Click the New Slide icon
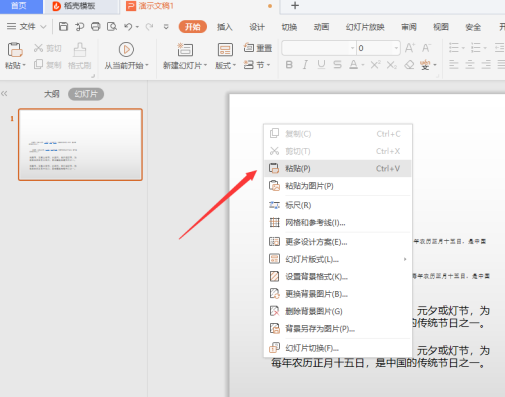Screen dimensions: 505x397 pyautogui.click(x=185, y=50)
